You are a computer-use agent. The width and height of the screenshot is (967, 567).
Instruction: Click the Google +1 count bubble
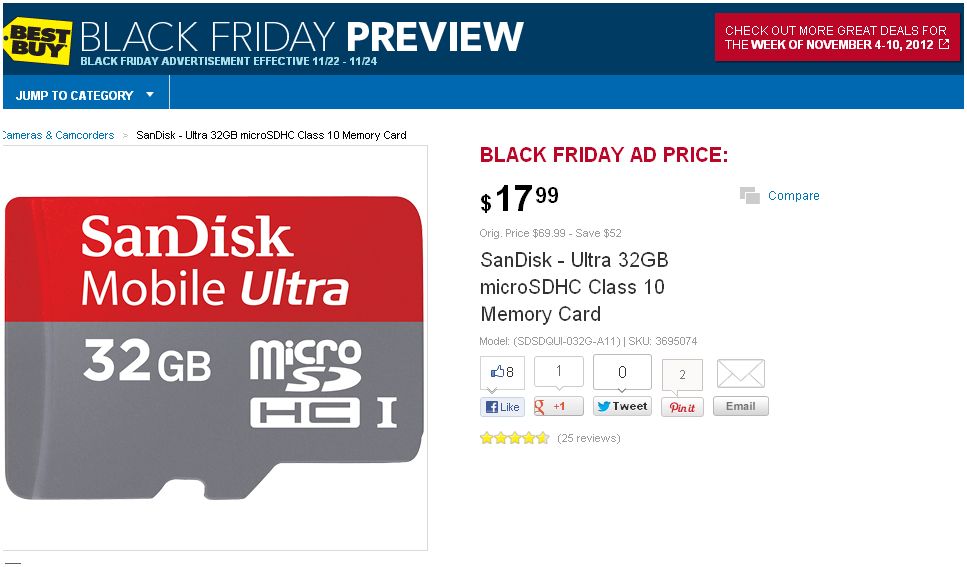coord(558,371)
